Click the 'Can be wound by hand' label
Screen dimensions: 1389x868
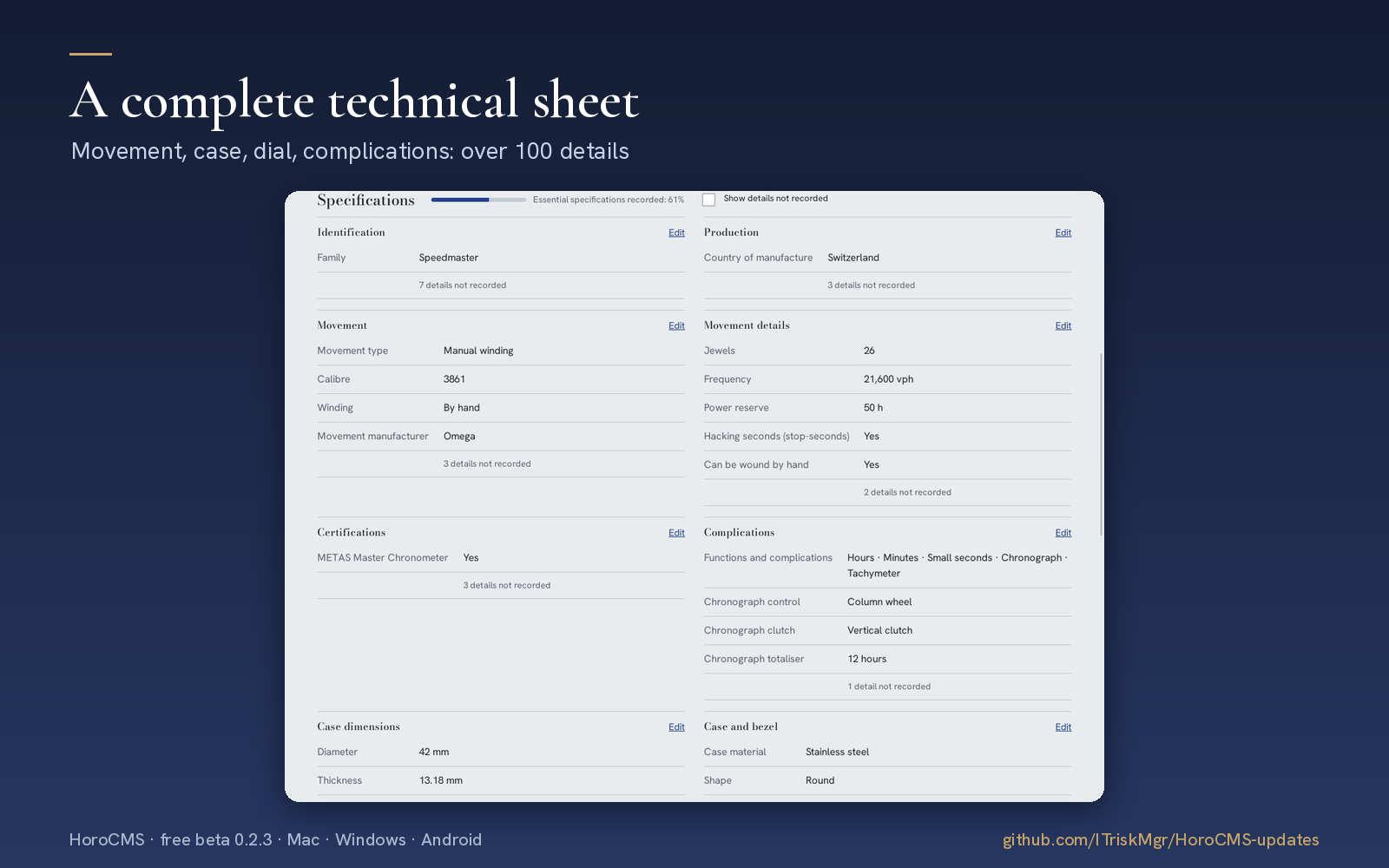[x=756, y=465]
